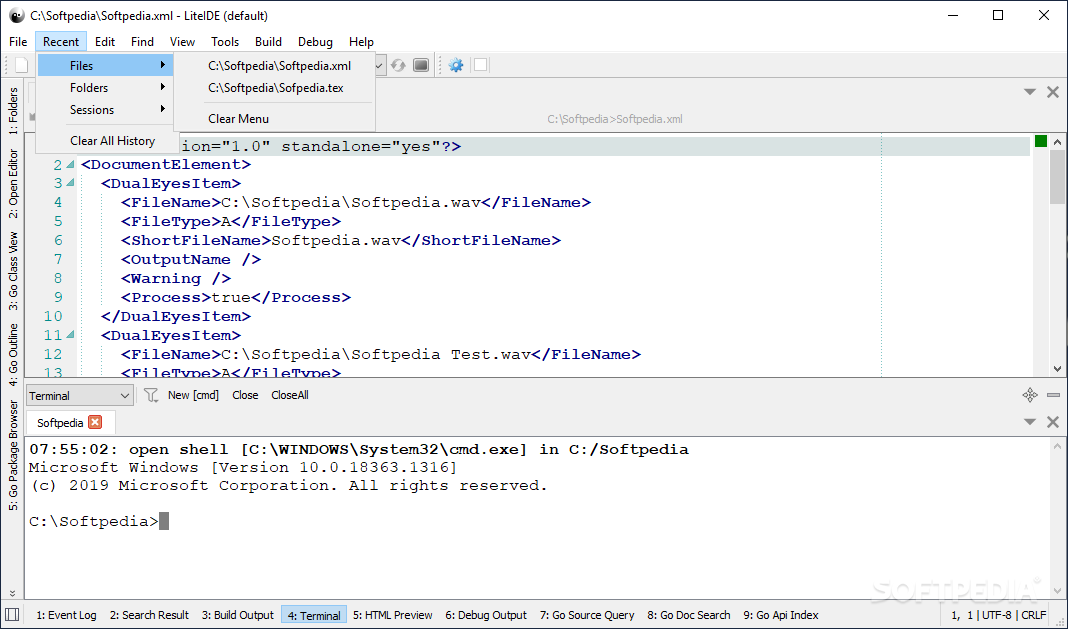This screenshot has height=629, width=1068.
Task: Toggle the 3: Go Class View panel
Action: pos(13,271)
